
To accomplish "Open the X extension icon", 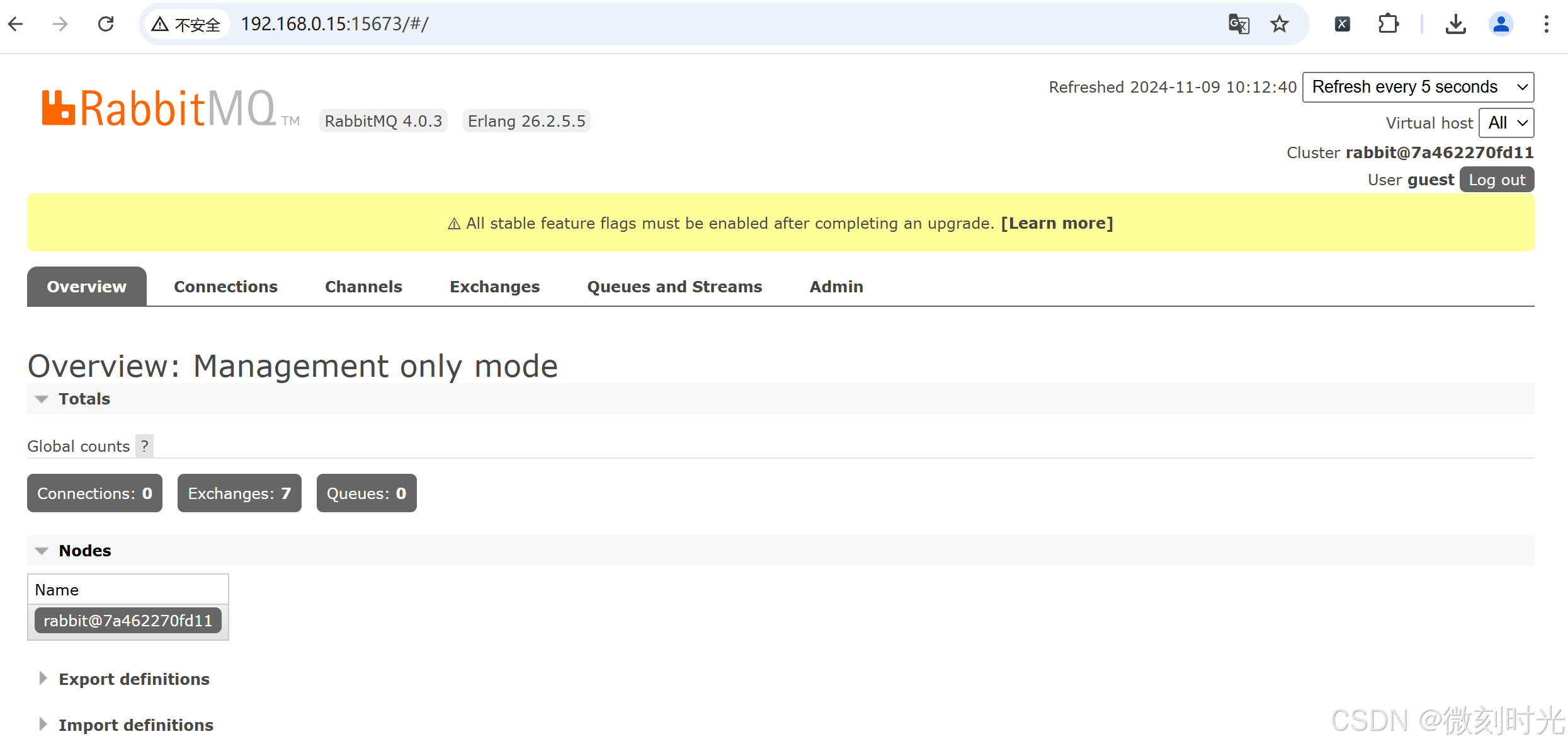I will point(1342,24).
